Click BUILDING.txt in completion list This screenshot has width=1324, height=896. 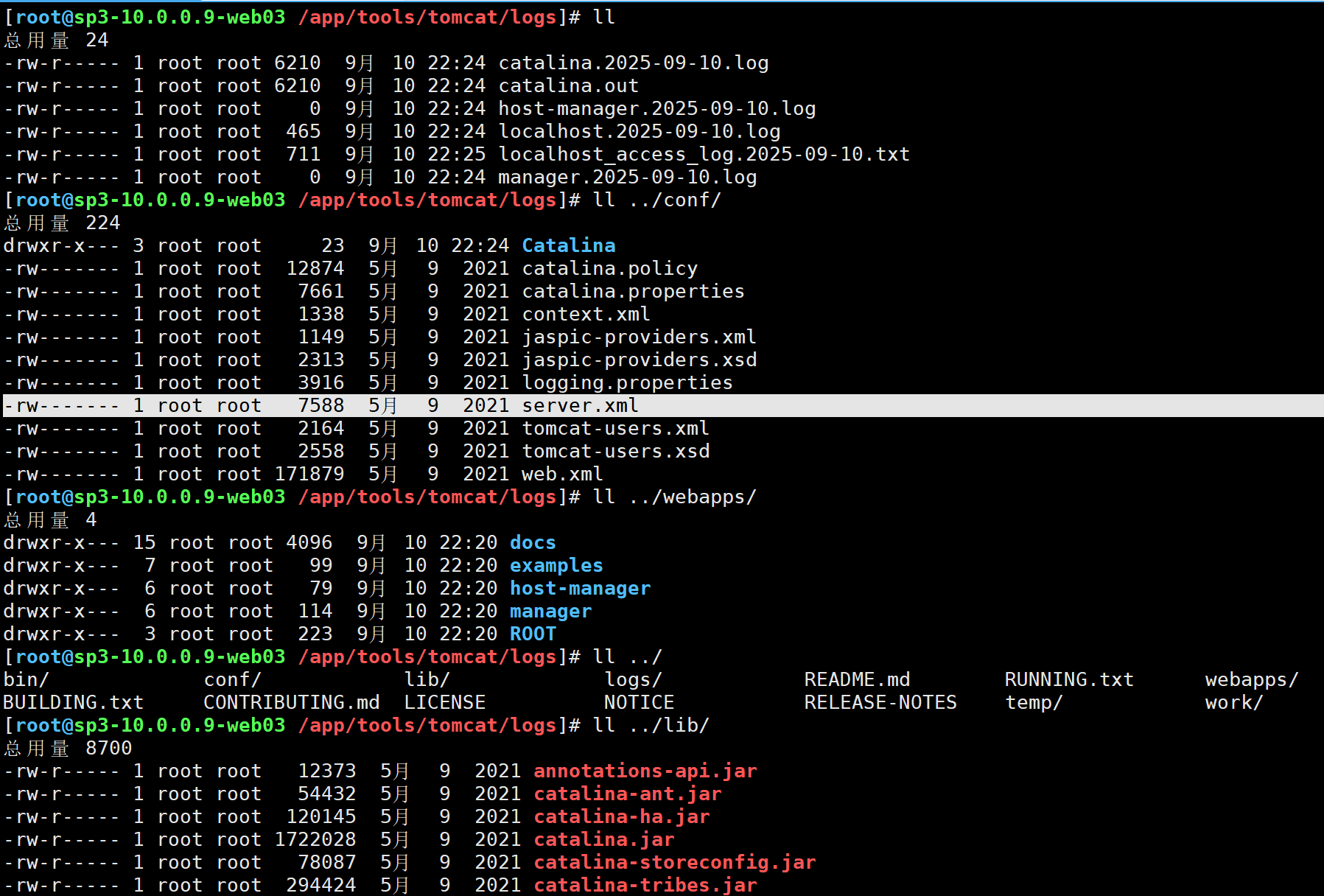74,702
